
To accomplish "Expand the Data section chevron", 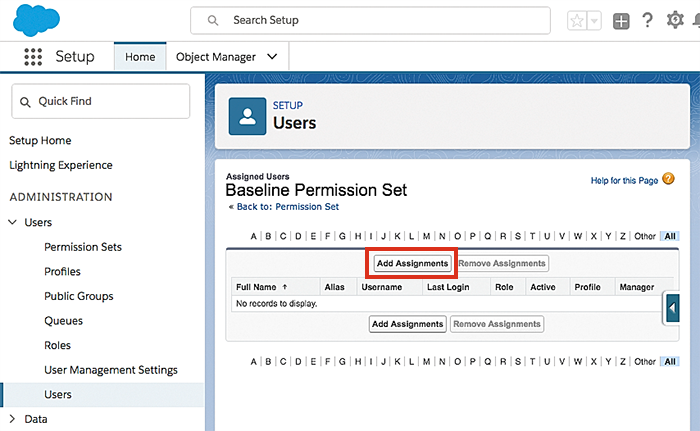I will [12, 418].
